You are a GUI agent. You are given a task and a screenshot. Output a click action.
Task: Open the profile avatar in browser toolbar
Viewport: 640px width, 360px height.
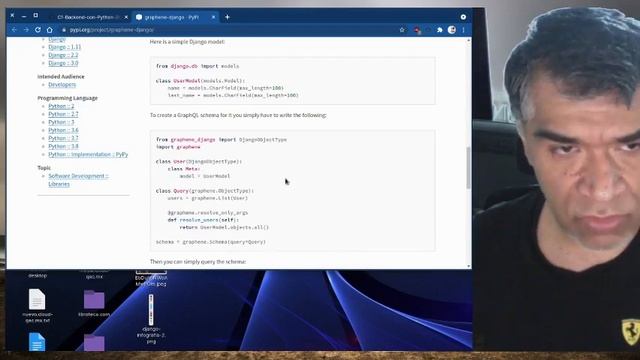click(452, 29)
